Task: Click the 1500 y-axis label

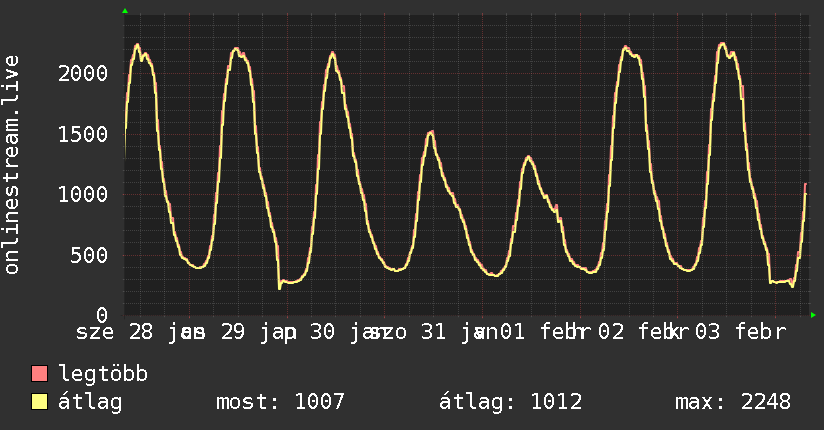Action: click(83, 134)
